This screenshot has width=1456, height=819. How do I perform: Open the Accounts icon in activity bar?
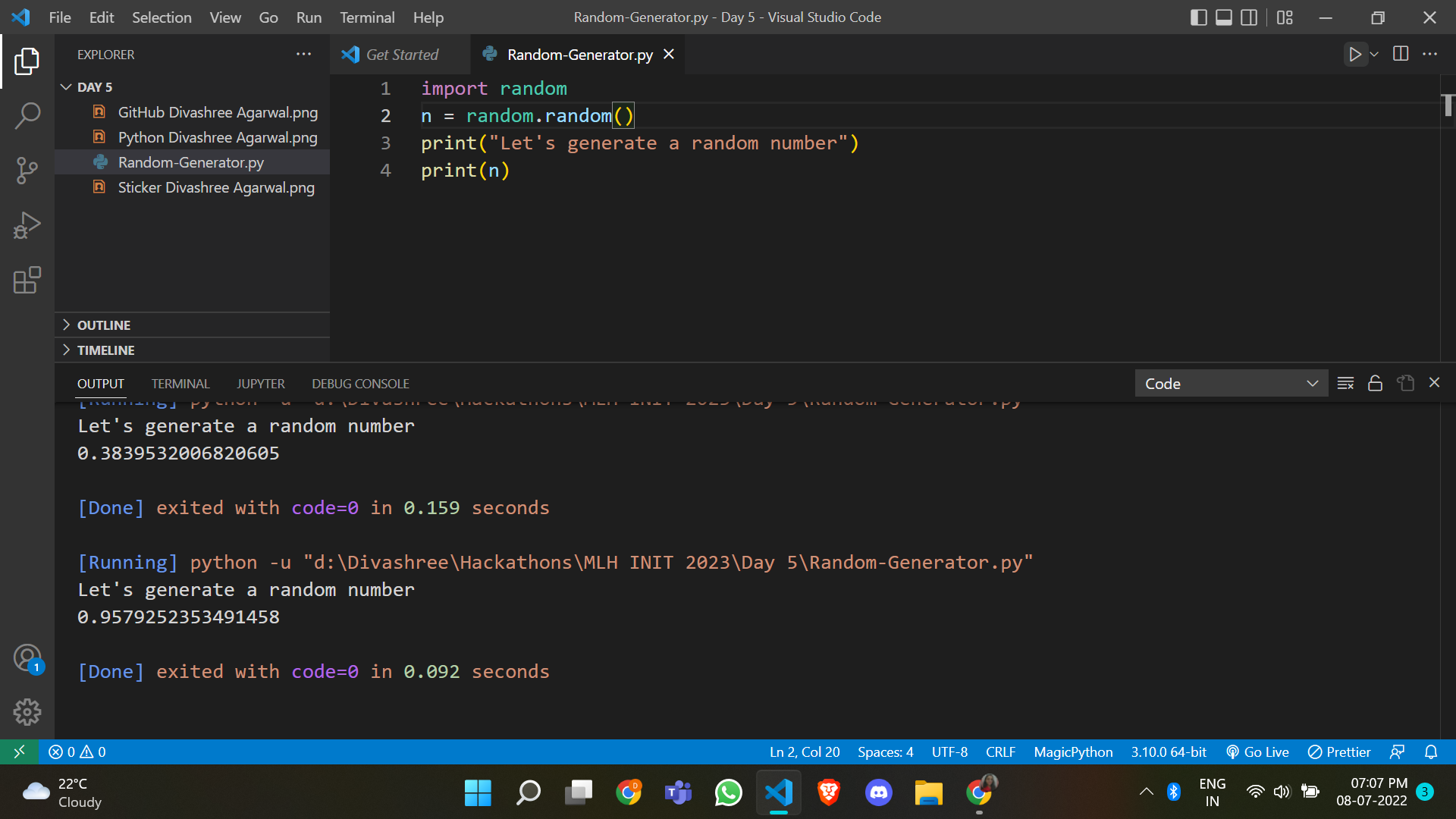coord(27,657)
